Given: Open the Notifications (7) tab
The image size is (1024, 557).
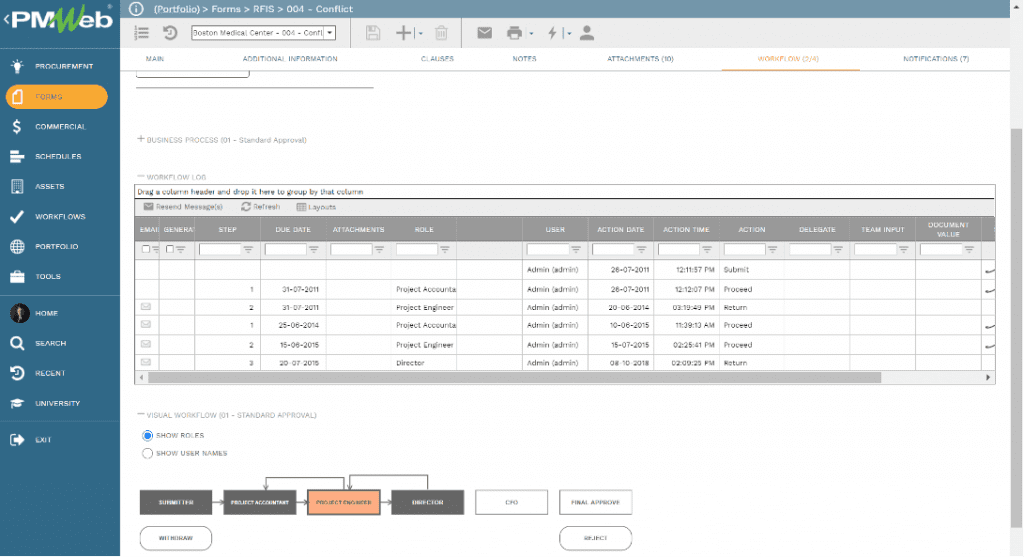Looking at the screenshot, I should 936,59.
